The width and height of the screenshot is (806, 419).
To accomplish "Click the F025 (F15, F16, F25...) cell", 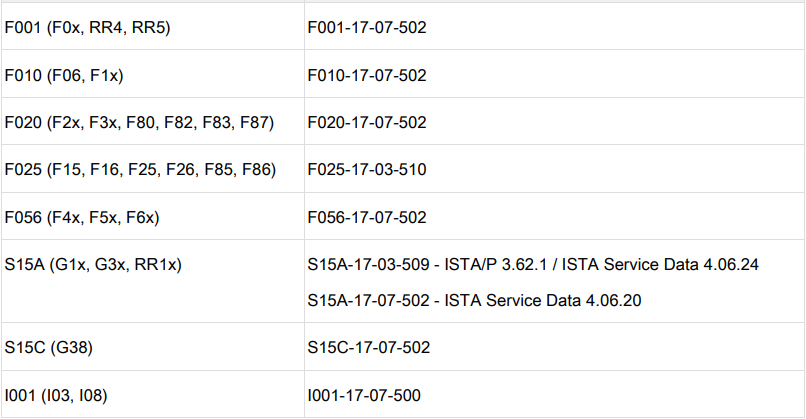I will point(140,169).
